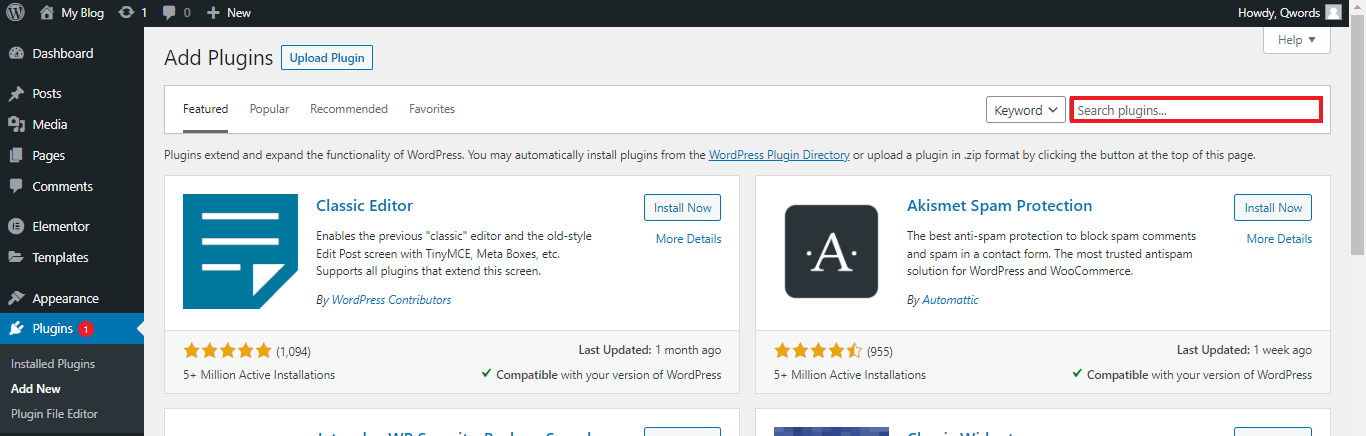Click the Comments sidebar icon

pyautogui.click(x=16, y=186)
